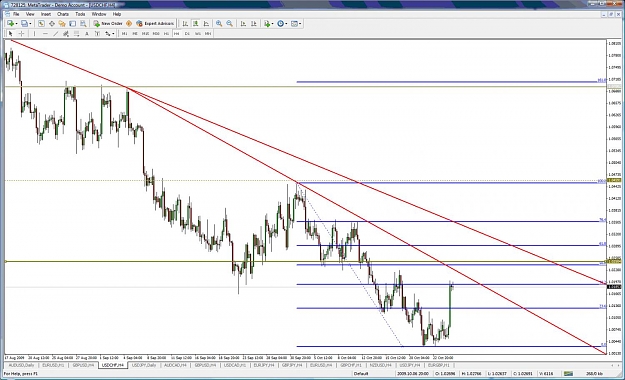
Task: Open the Insert menu
Action: [46, 14]
